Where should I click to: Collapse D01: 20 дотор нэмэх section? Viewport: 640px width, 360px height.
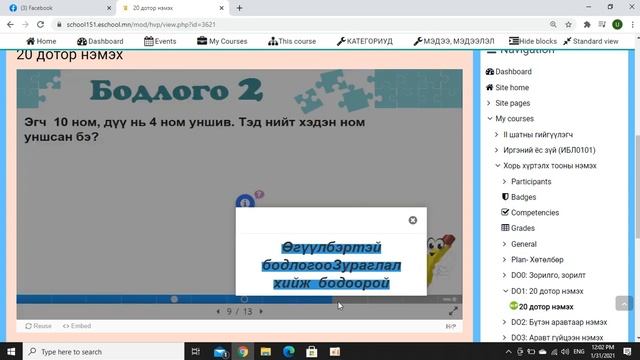pos(505,291)
